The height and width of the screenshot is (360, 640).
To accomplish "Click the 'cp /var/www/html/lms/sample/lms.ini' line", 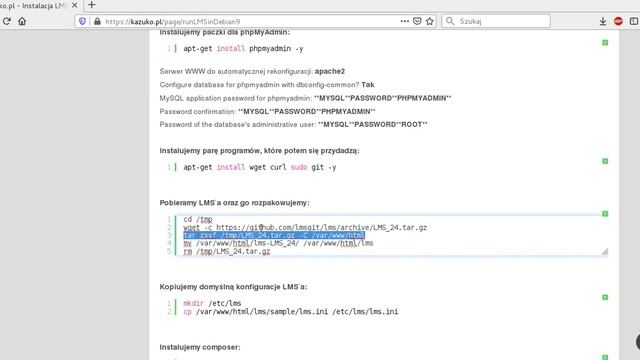I will click(291, 311).
